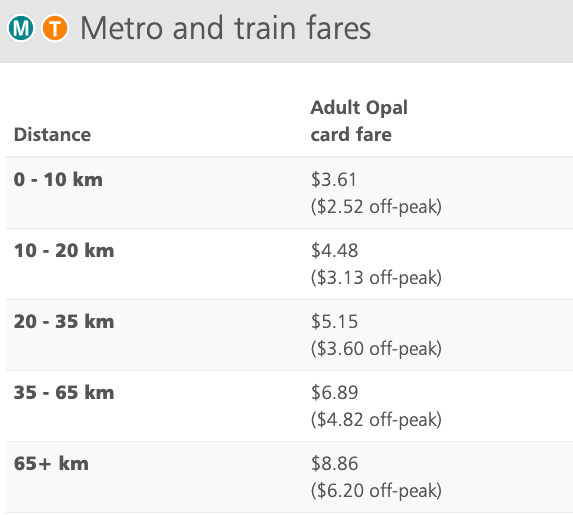Click the 10 - 20 km row label
The width and height of the screenshot is (573, 515).
64,250
